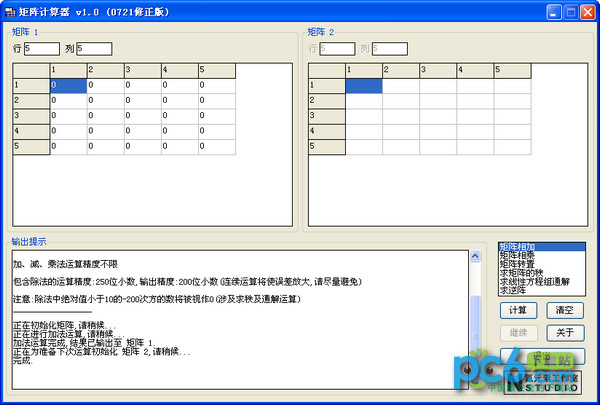The width and height of the screenshot is (600, 405).
Task: Open the 关于 about dialog
Action: (564, 333)
